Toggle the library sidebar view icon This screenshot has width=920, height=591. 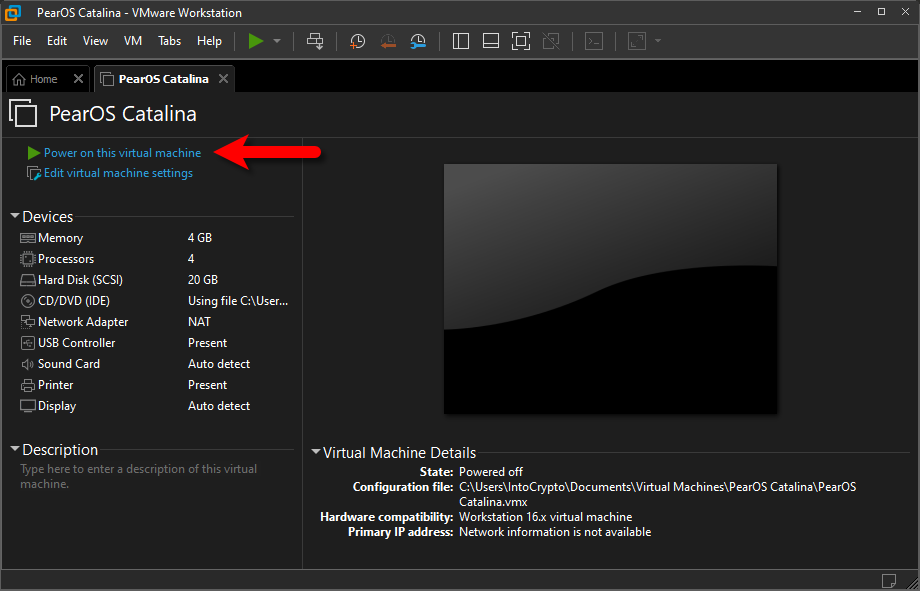(461, 41)
